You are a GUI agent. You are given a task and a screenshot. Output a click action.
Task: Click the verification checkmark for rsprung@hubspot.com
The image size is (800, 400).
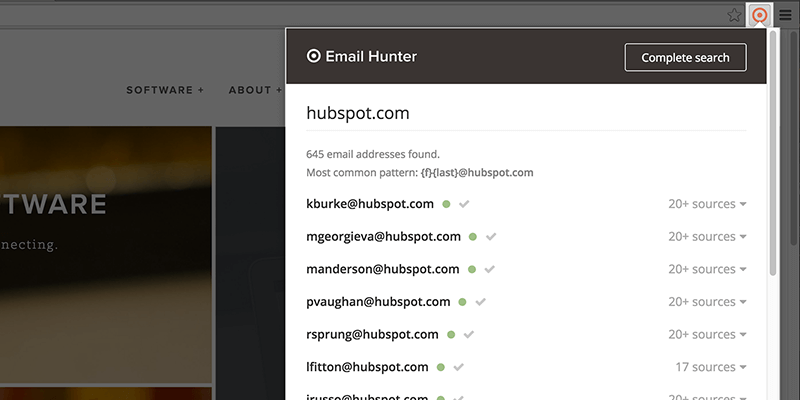point(469,335)
